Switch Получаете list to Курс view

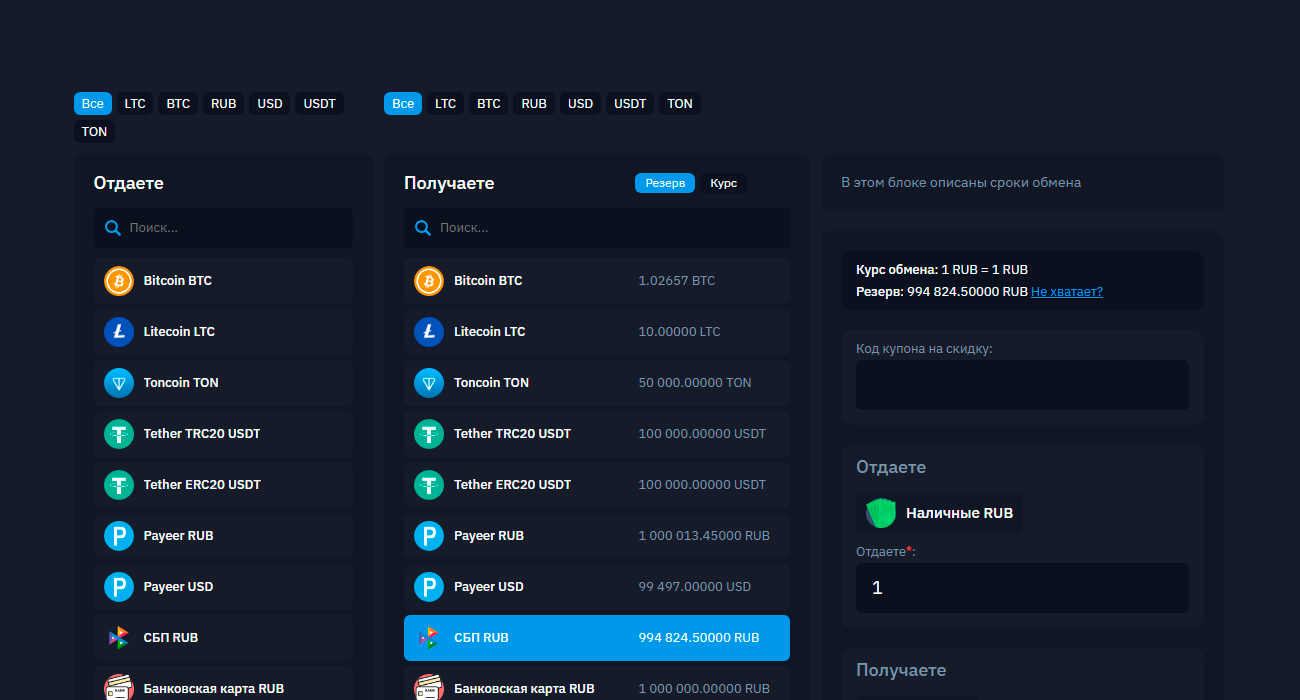[724, 183]
